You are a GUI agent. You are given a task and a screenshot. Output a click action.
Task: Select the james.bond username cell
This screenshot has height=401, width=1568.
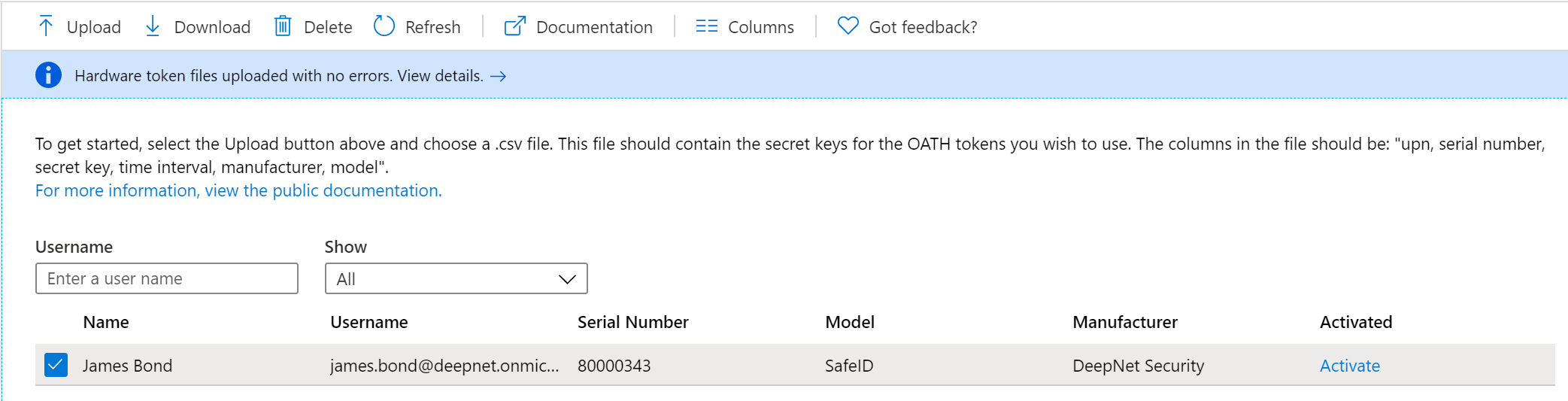point(444,366)
